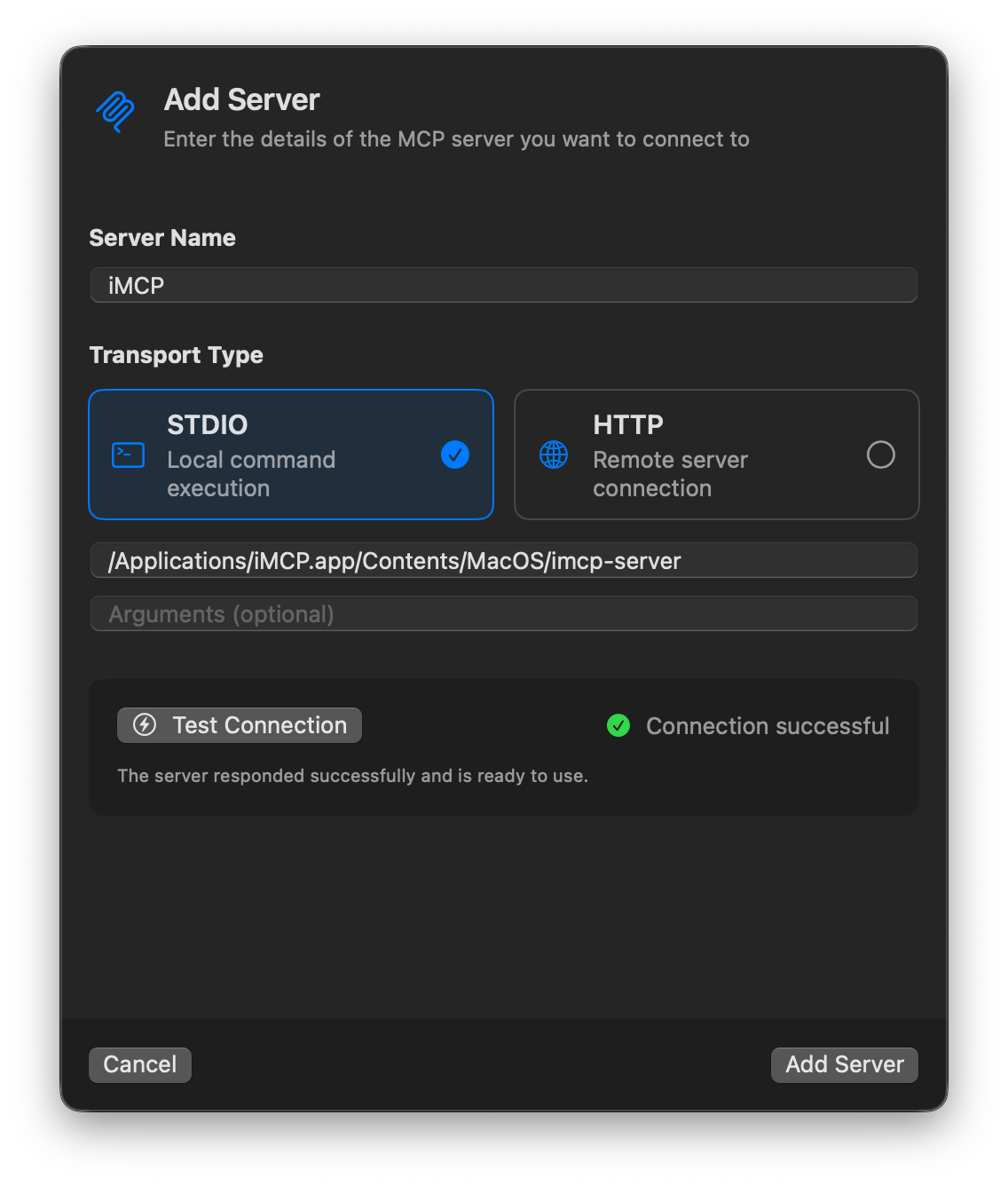Select HTTP remote server connection transport
Screen dimensions: 1008x1186
717,455
